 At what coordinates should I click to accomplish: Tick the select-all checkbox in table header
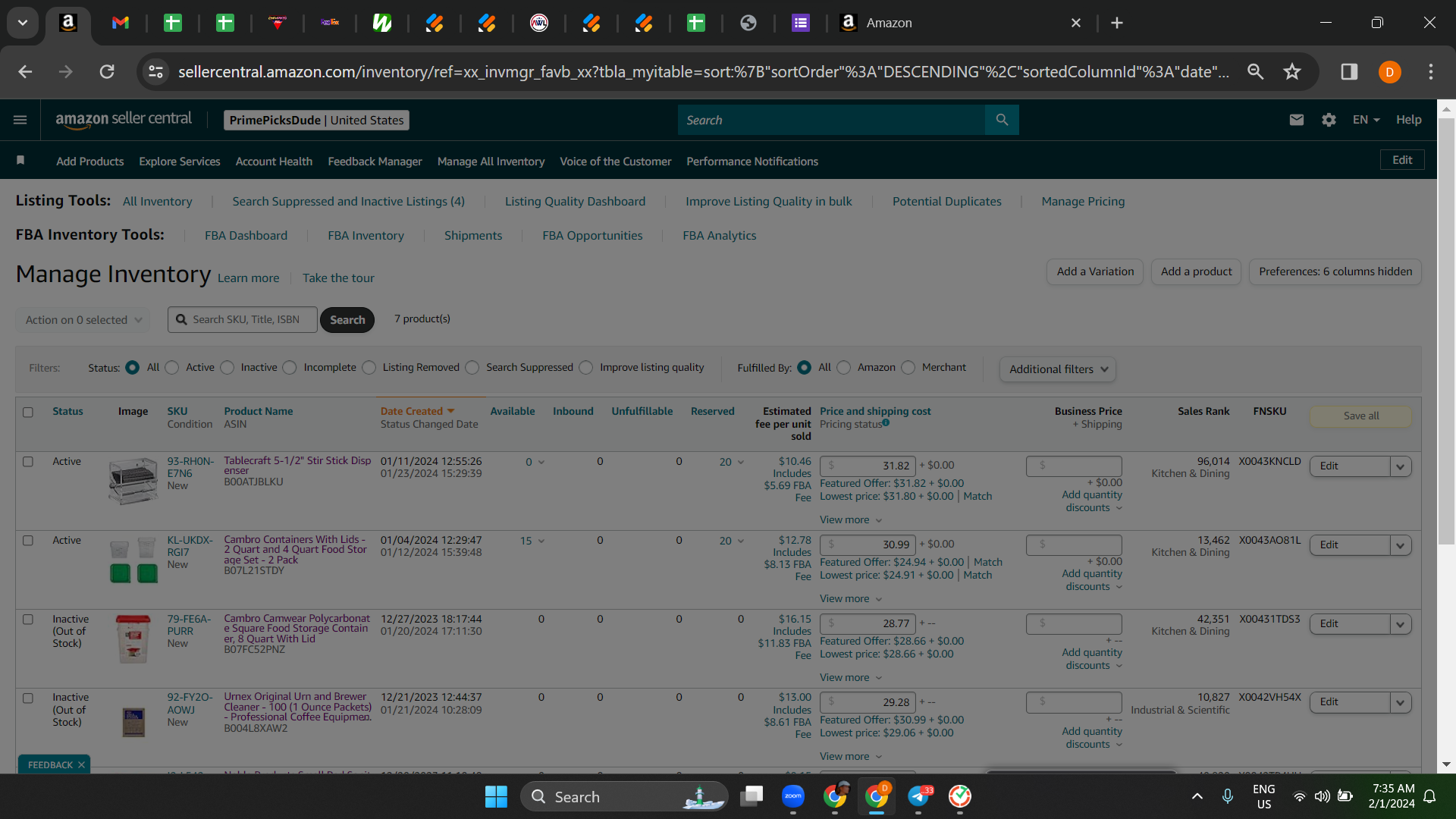coord(28,413)
